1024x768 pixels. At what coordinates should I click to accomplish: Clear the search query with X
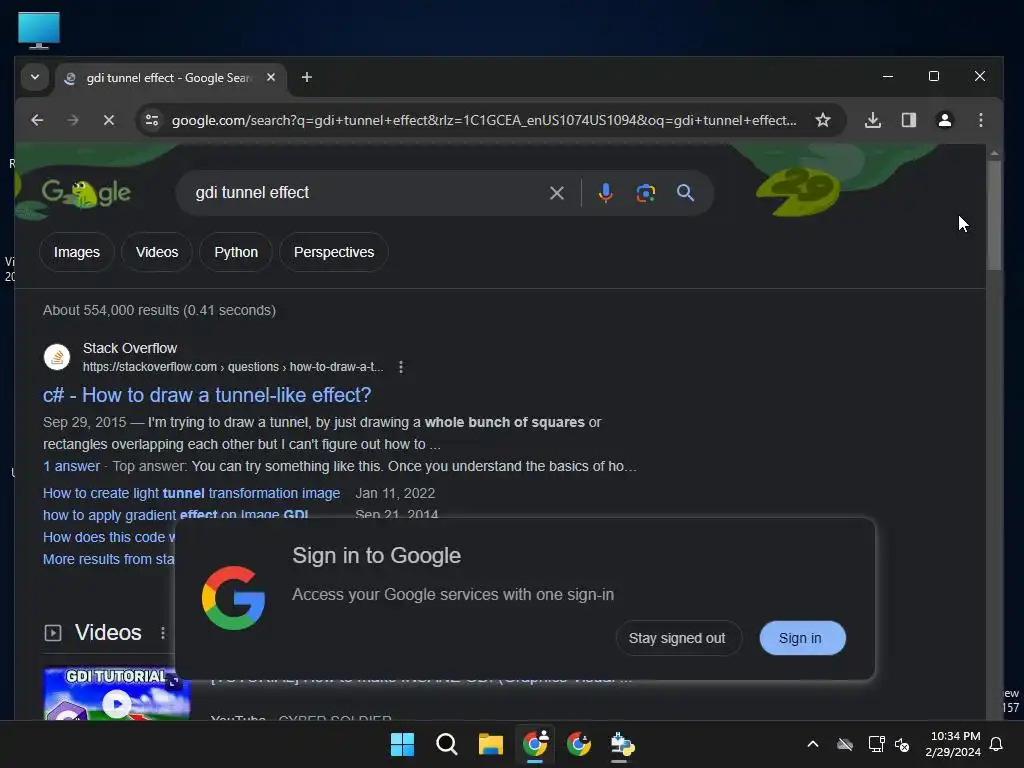pyautogui.click(x=557, y=193)
